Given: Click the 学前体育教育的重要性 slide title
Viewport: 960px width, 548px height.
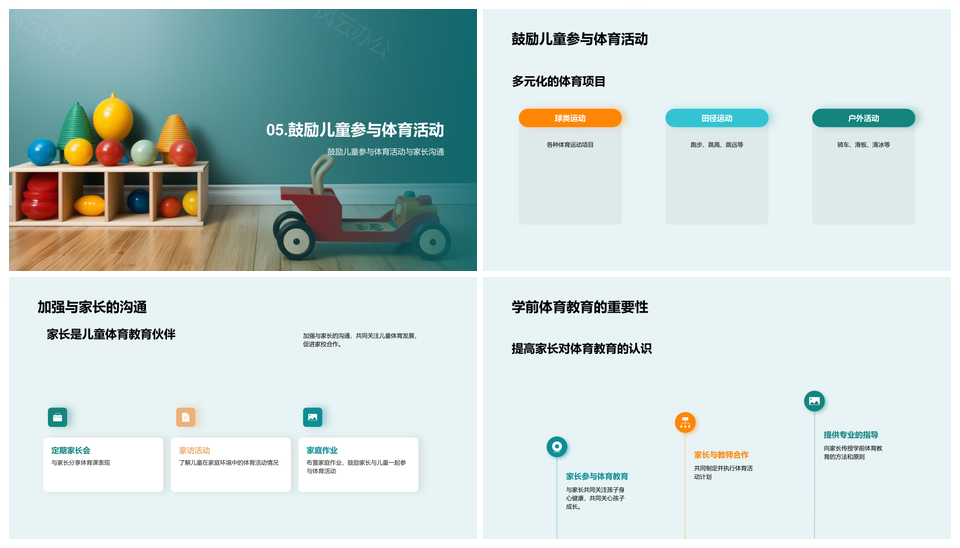Looking at the screenshot, I should point(579,307).
